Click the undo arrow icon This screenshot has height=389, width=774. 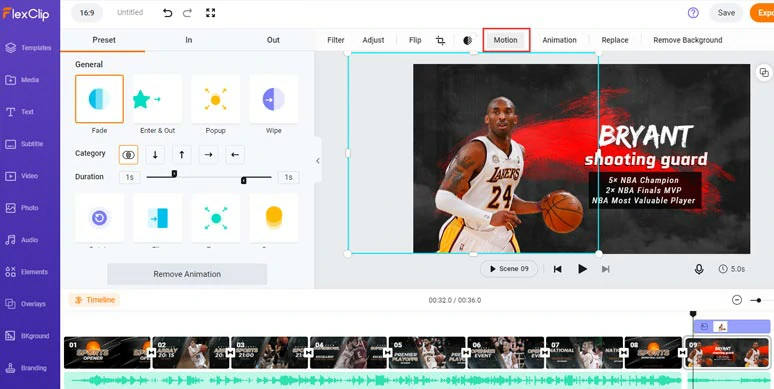coord(168,13)
